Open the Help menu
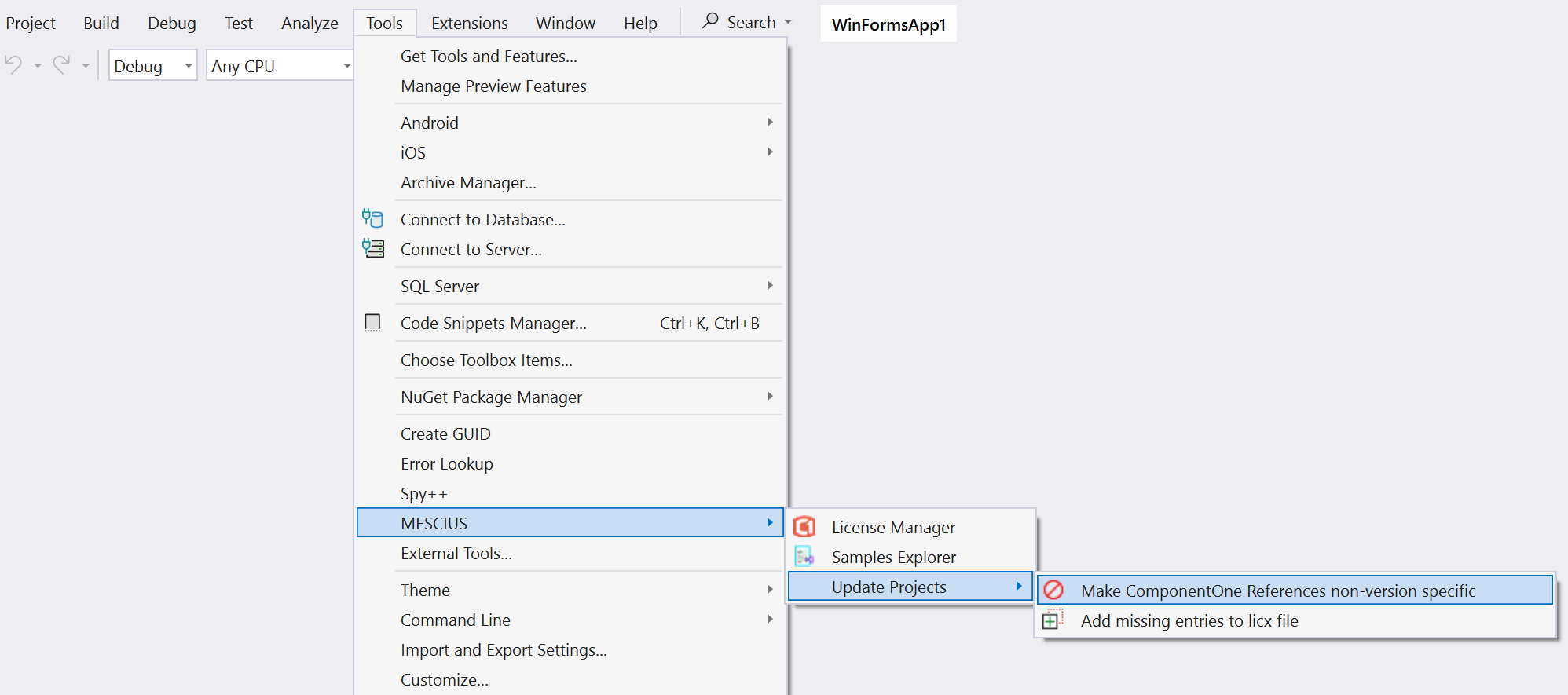 click(x=640, y=23)
